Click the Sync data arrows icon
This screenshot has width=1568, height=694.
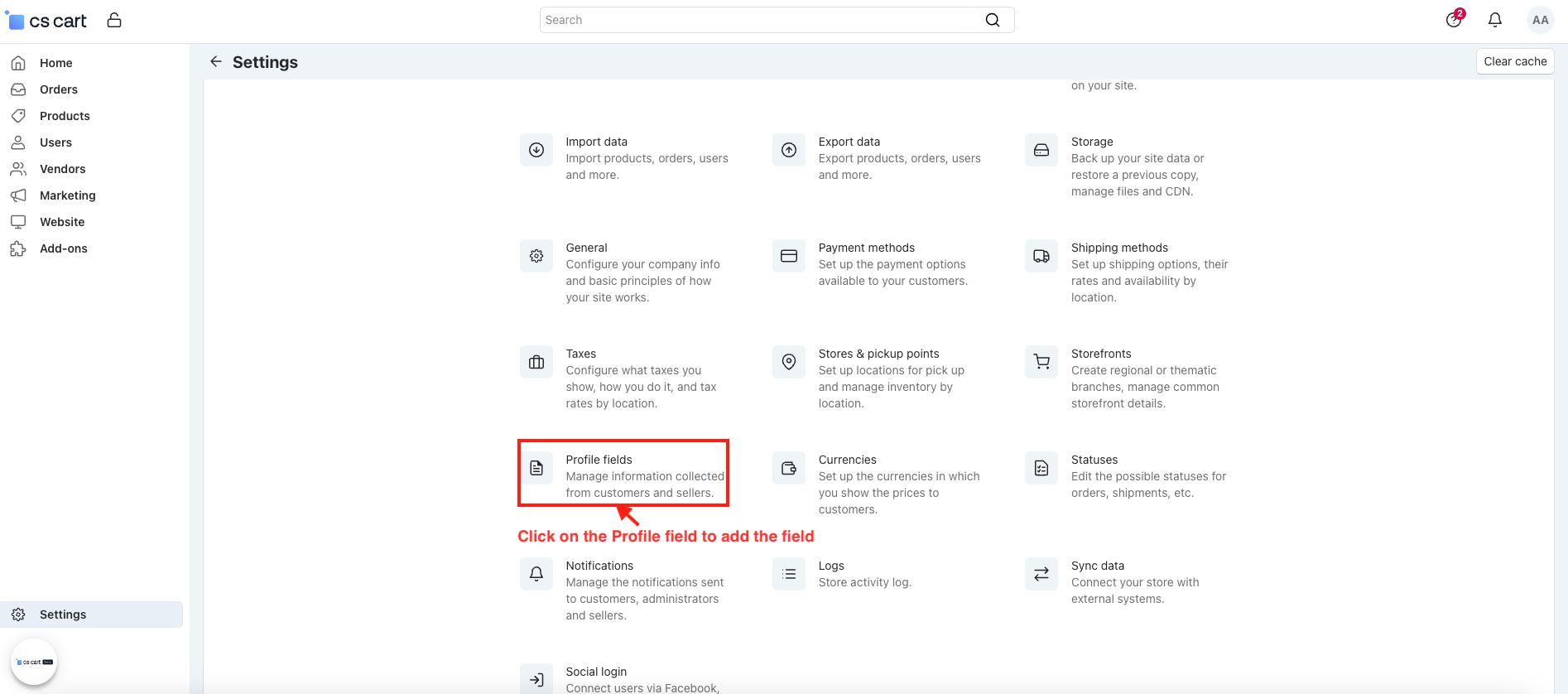(1041, 574)
